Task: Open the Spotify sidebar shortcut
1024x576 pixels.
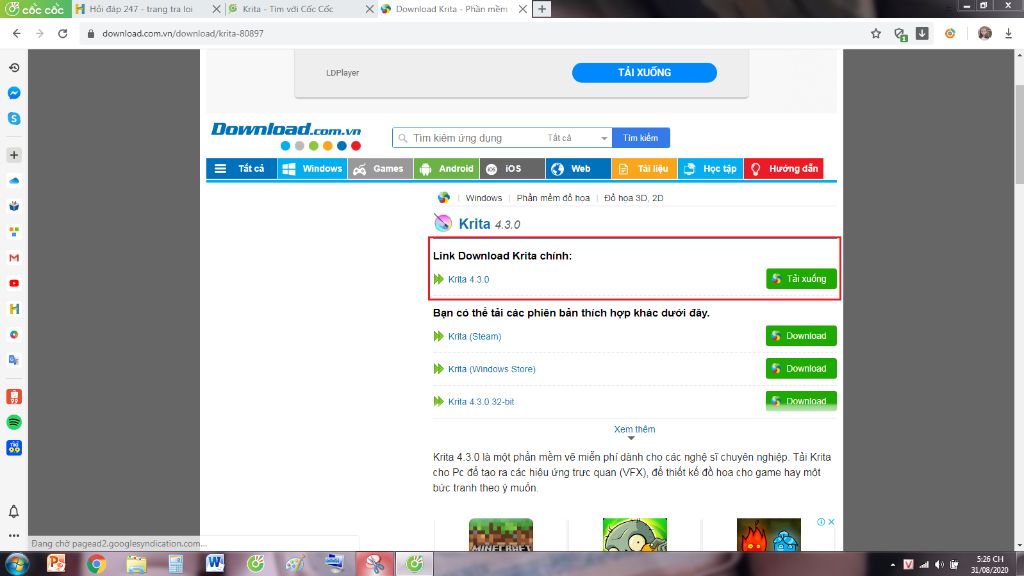Action: click(14, 422)
